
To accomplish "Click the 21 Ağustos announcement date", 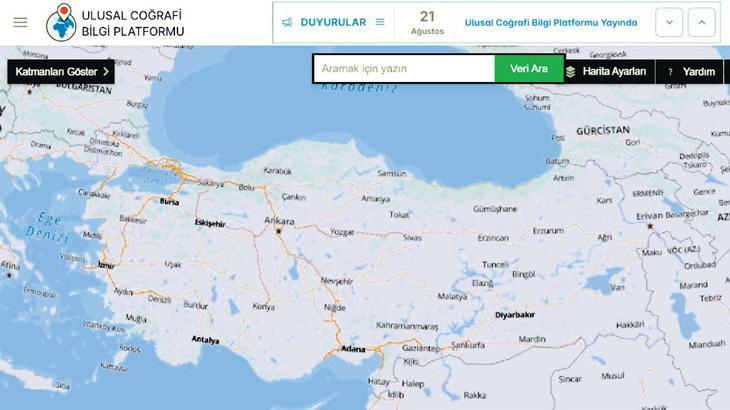I will (427, 22).
